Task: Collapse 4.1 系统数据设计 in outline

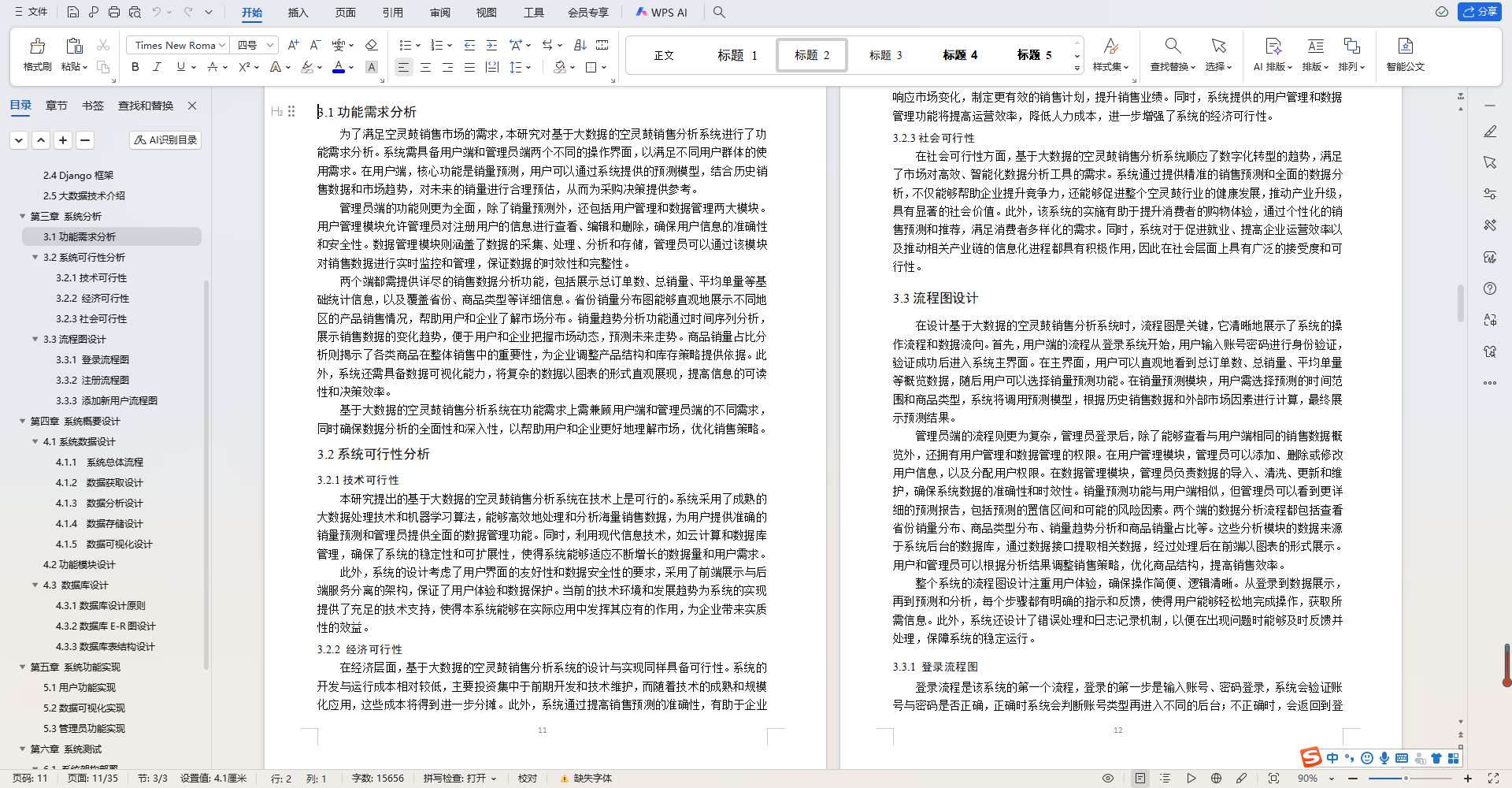Action: 35,441
